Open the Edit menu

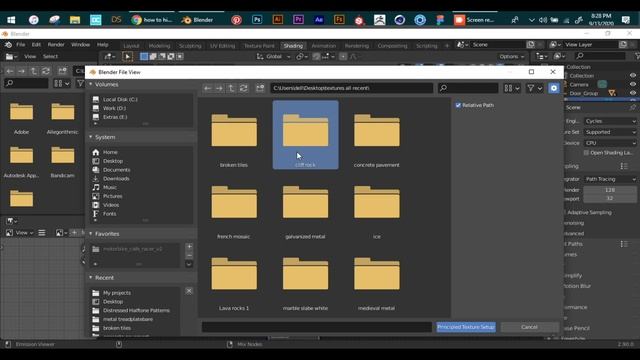click(x=36, y=45)
